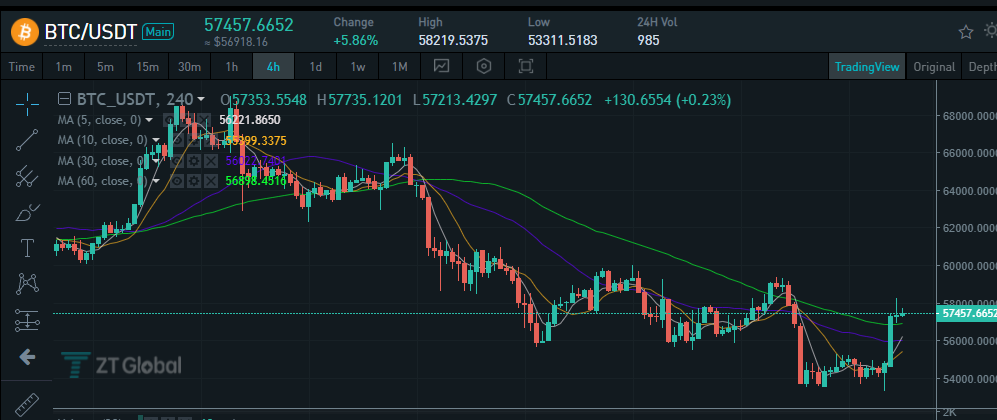Choose the brush drawing tool

(27, 212)
